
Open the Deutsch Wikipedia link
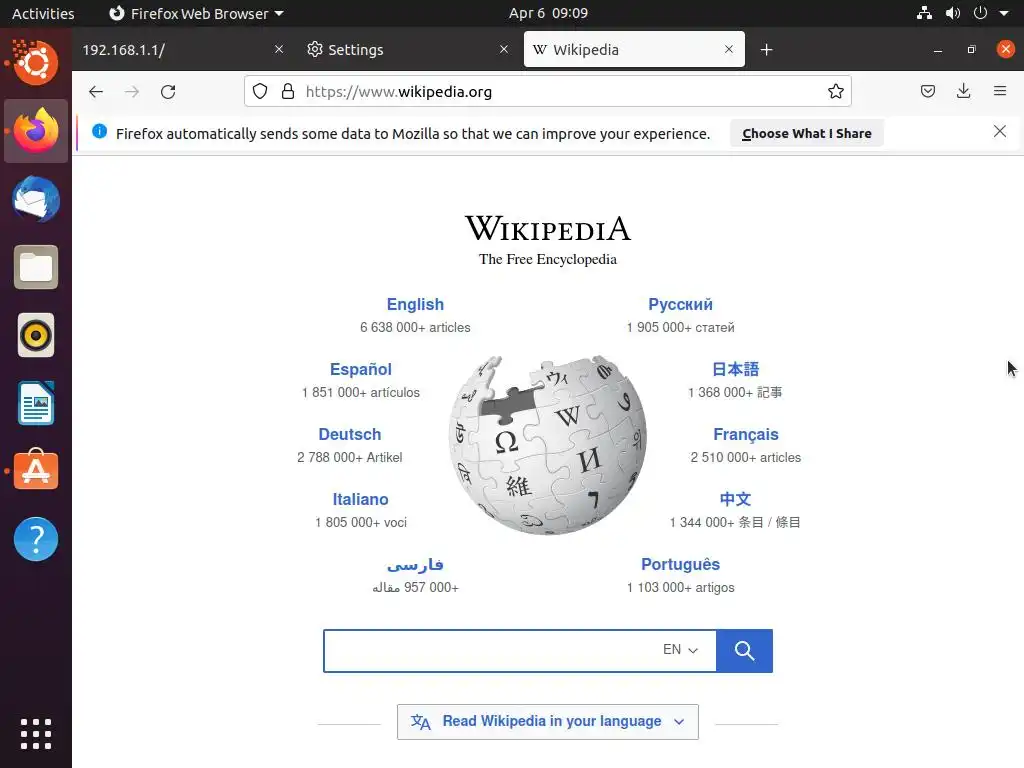click(349, 434)
